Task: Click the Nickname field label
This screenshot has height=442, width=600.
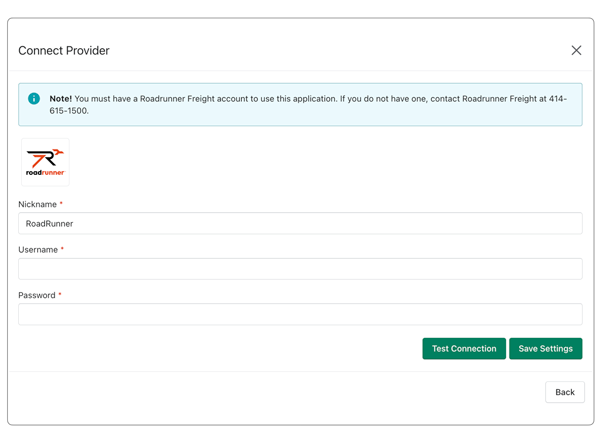Action: point(37,204)
